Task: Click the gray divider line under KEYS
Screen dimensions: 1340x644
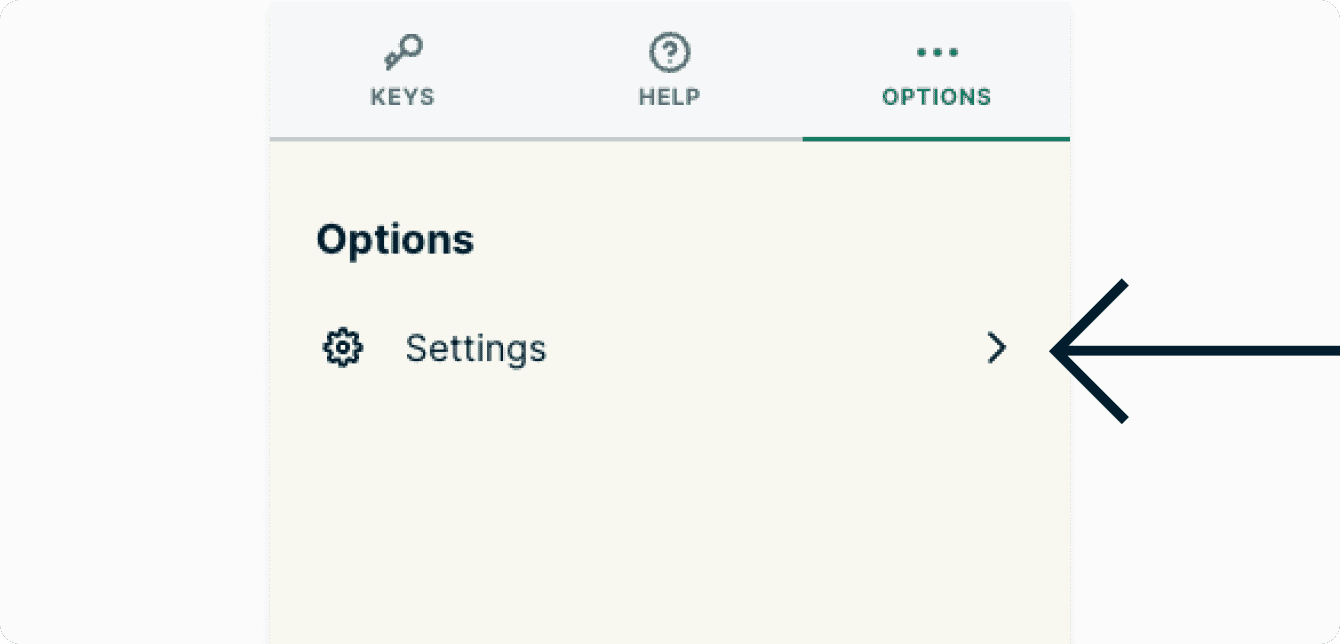Action: (403, 139)
